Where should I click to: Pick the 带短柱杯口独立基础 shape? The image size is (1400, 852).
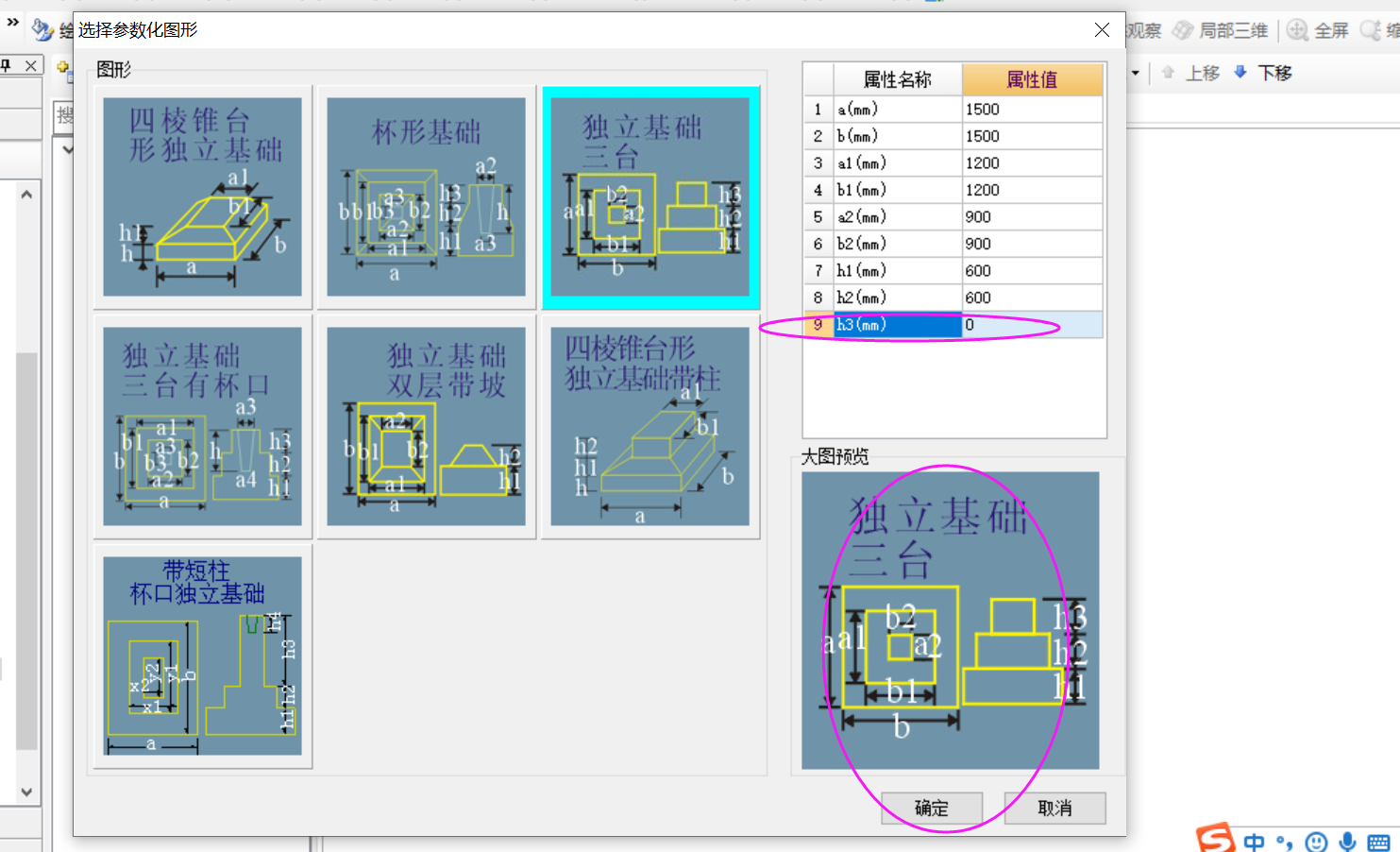203,656
